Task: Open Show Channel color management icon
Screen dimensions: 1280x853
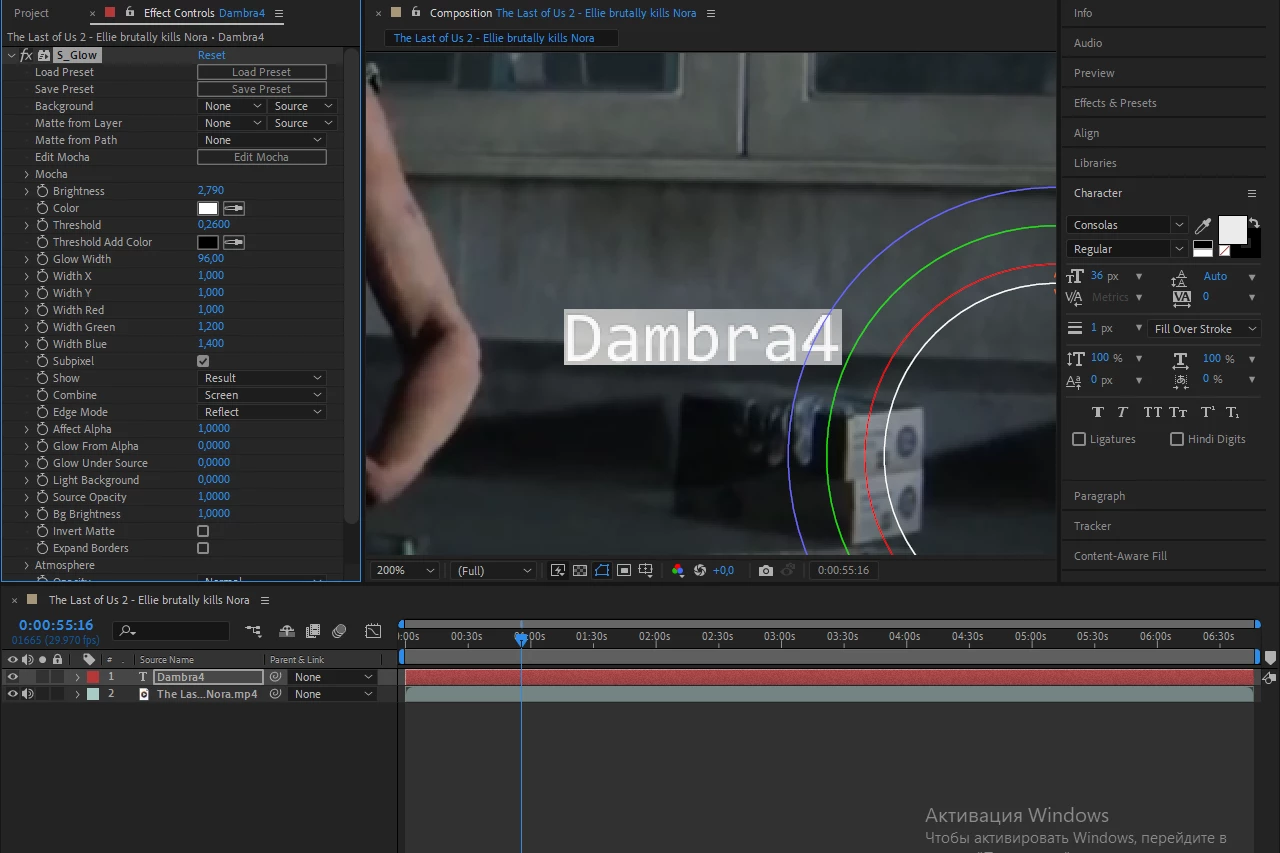Action: (x=678, y=570)
